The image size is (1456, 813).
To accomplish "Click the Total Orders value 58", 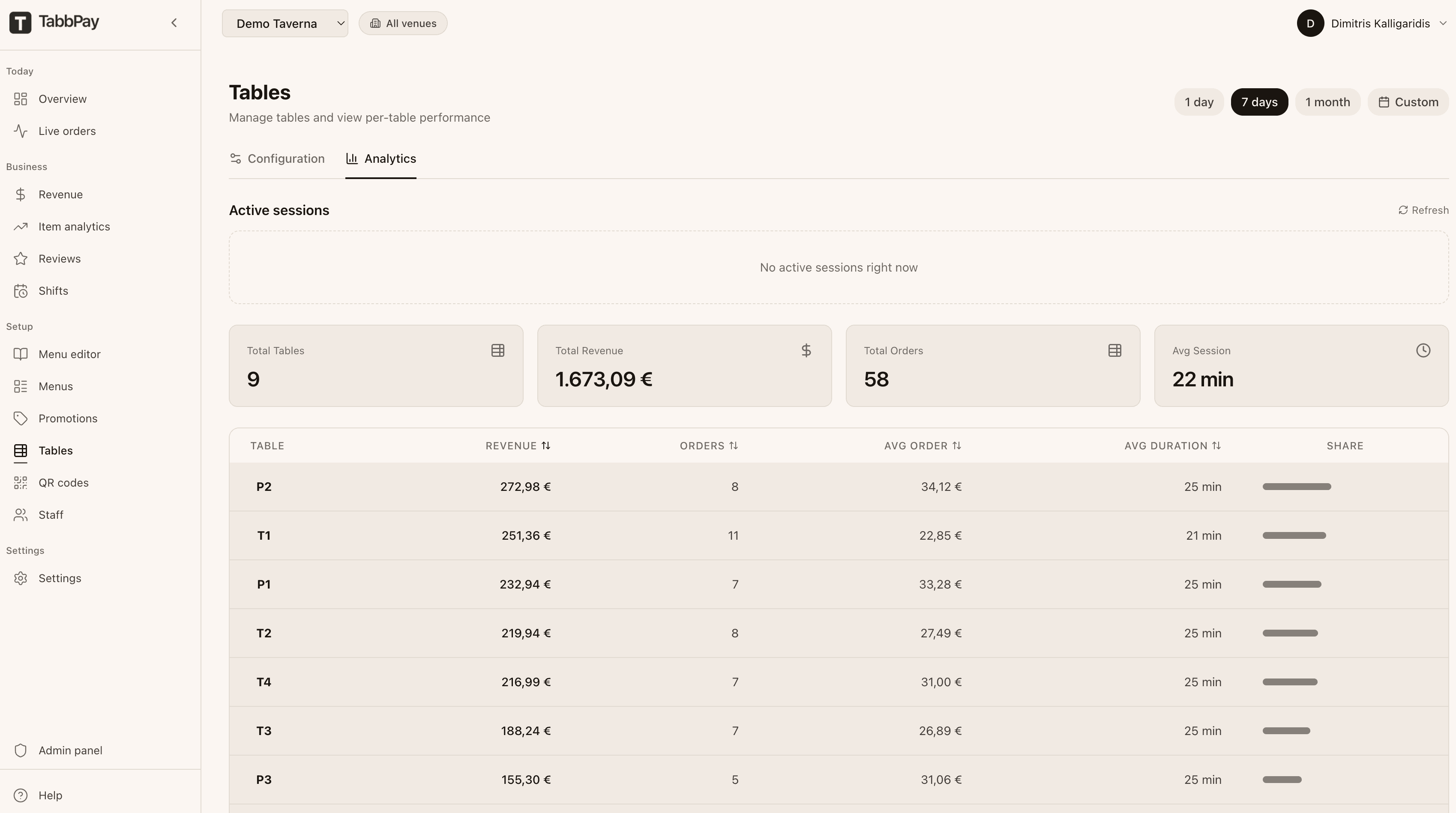I will click(x=876, y=379).
